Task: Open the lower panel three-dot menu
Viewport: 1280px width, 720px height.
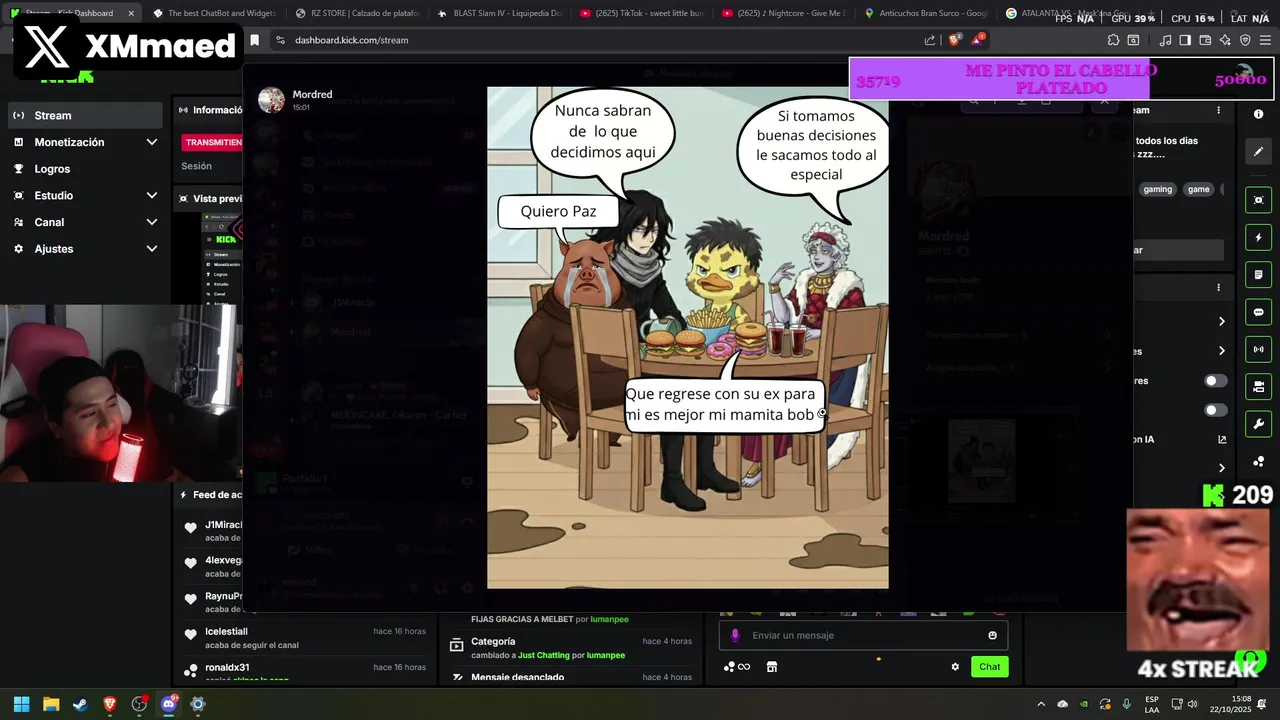Action: click(x=1218, y=287)
